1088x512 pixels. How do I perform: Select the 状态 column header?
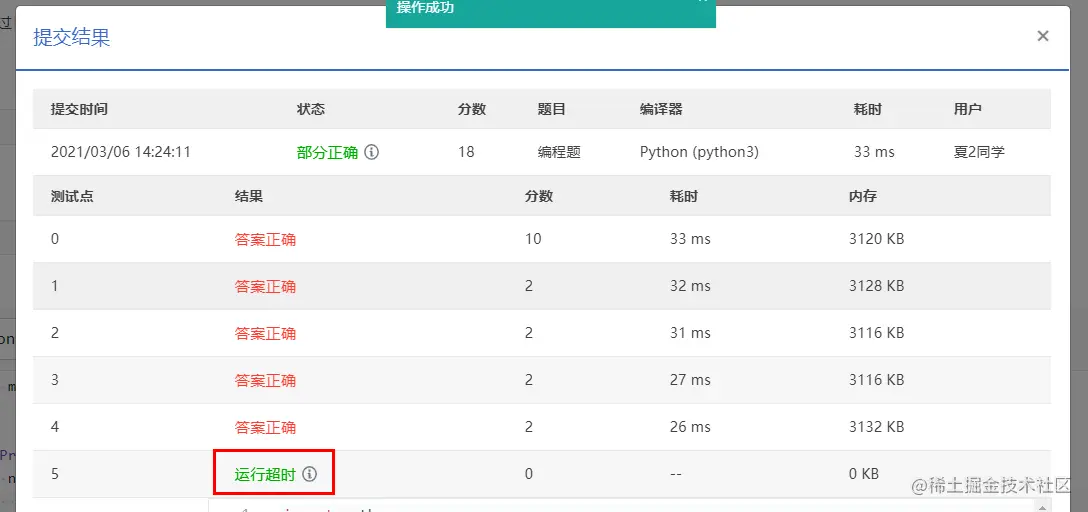pyautogui.click(x=311, y=109)
